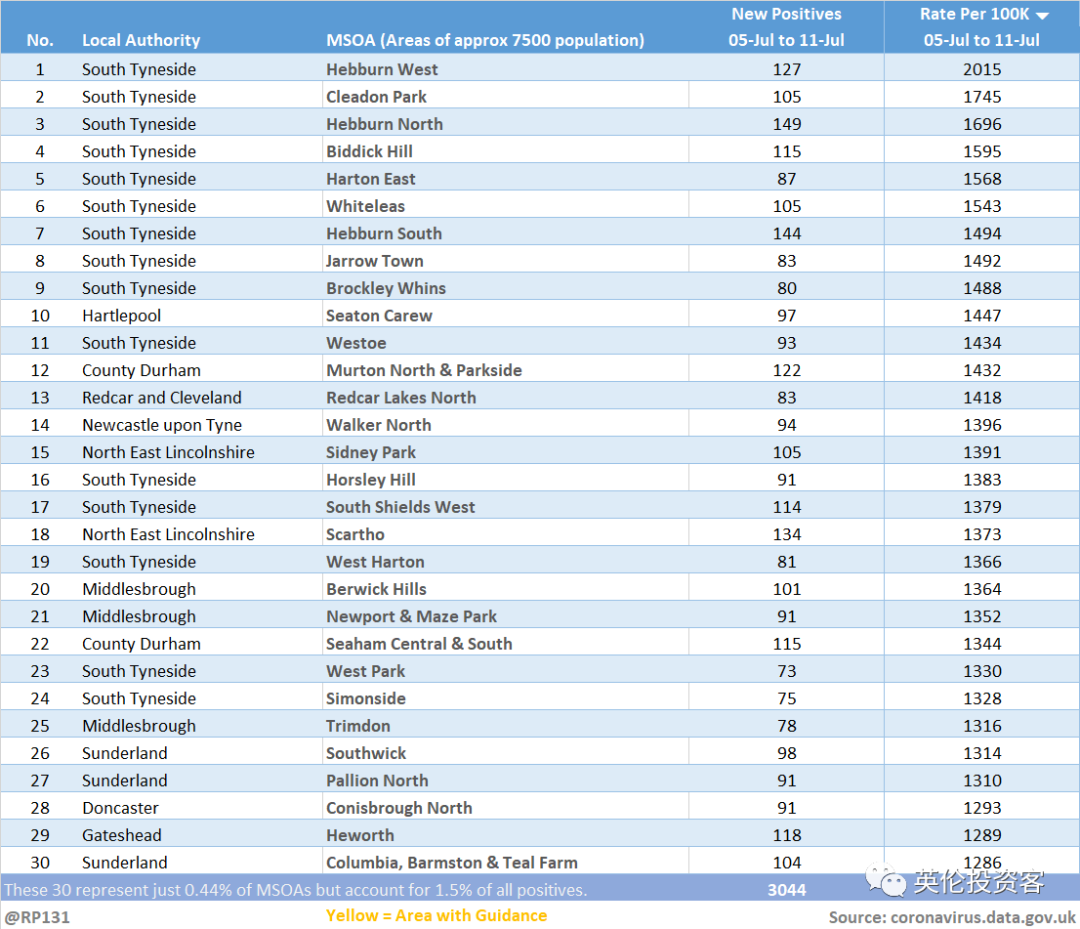The image size is (1080, 929).
Task: Select the 'Local Authority' column header
Action: coord(141,40)
